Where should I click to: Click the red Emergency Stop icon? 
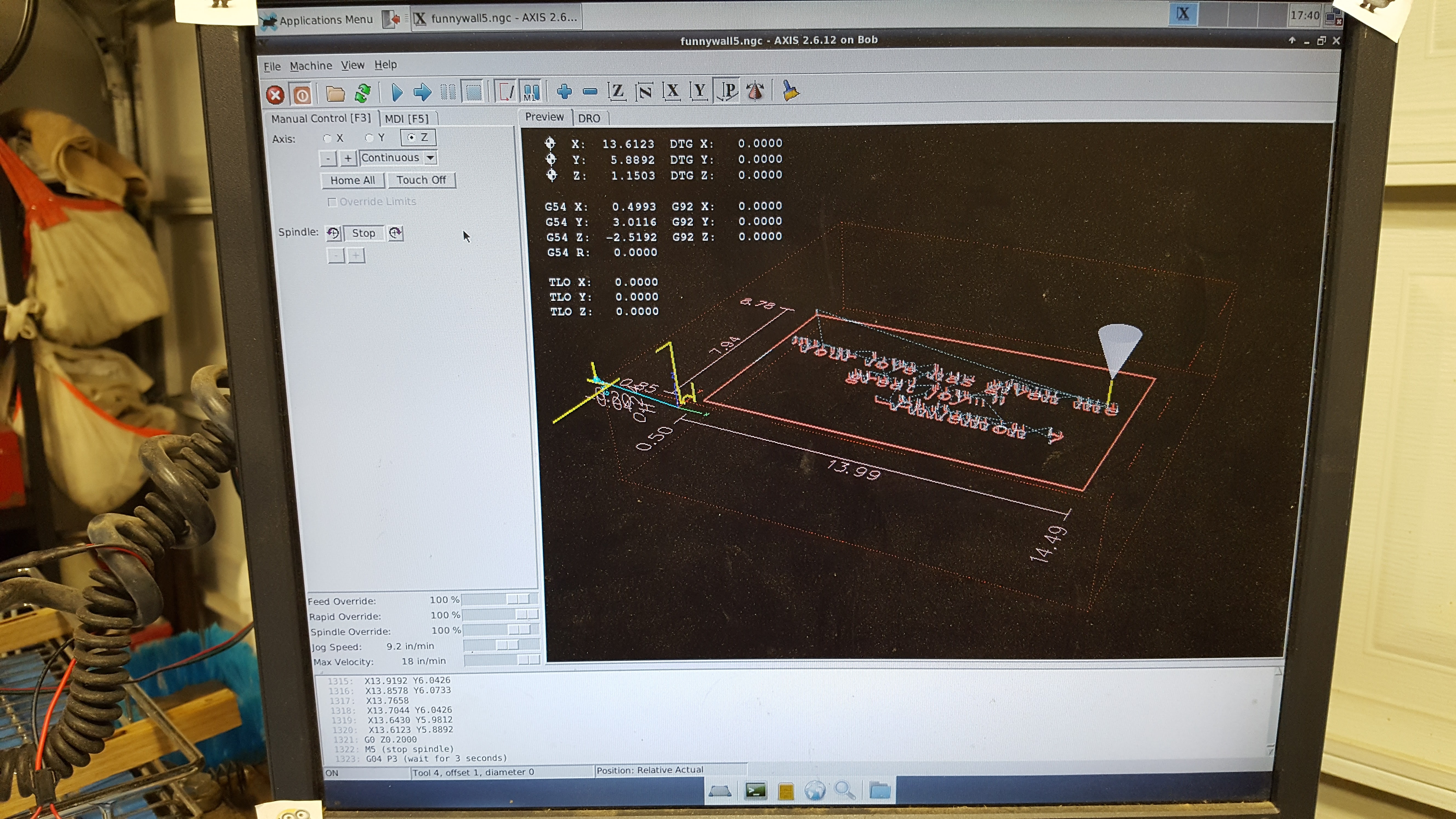275,95
